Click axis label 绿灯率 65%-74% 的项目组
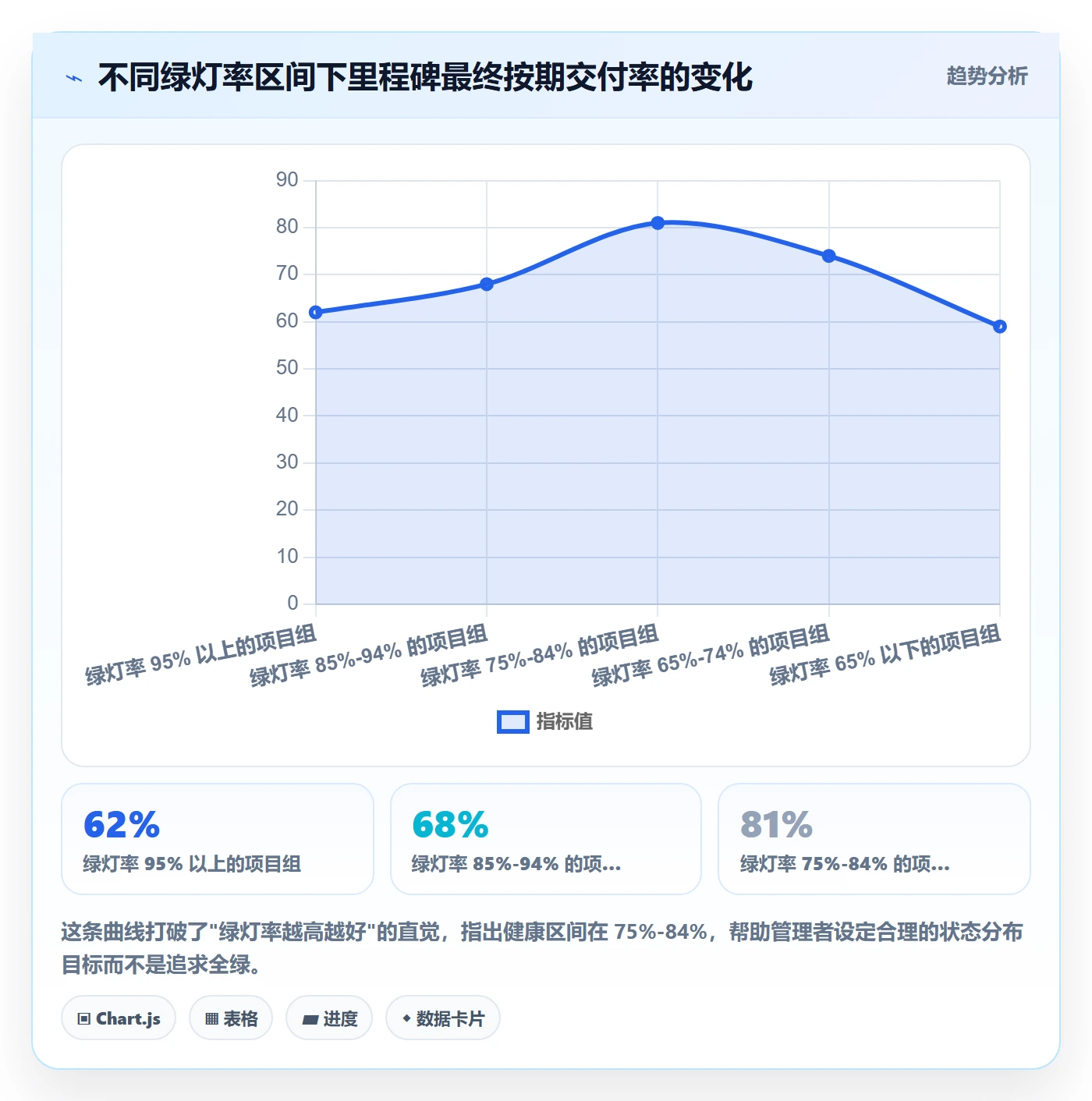This screenshot has width=1092, height=1101. click(x=711, y=656)
